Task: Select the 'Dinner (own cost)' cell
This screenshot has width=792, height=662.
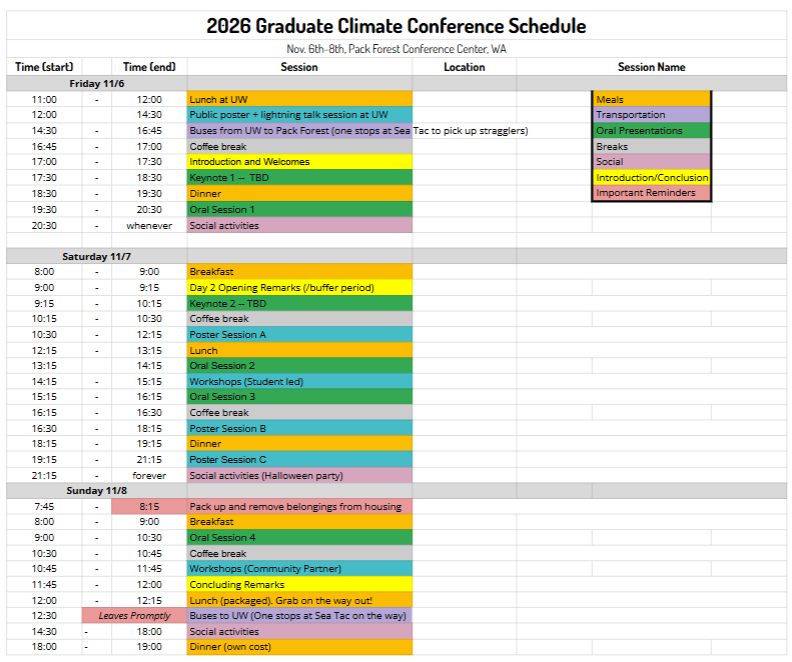Action: click(300, 646)
